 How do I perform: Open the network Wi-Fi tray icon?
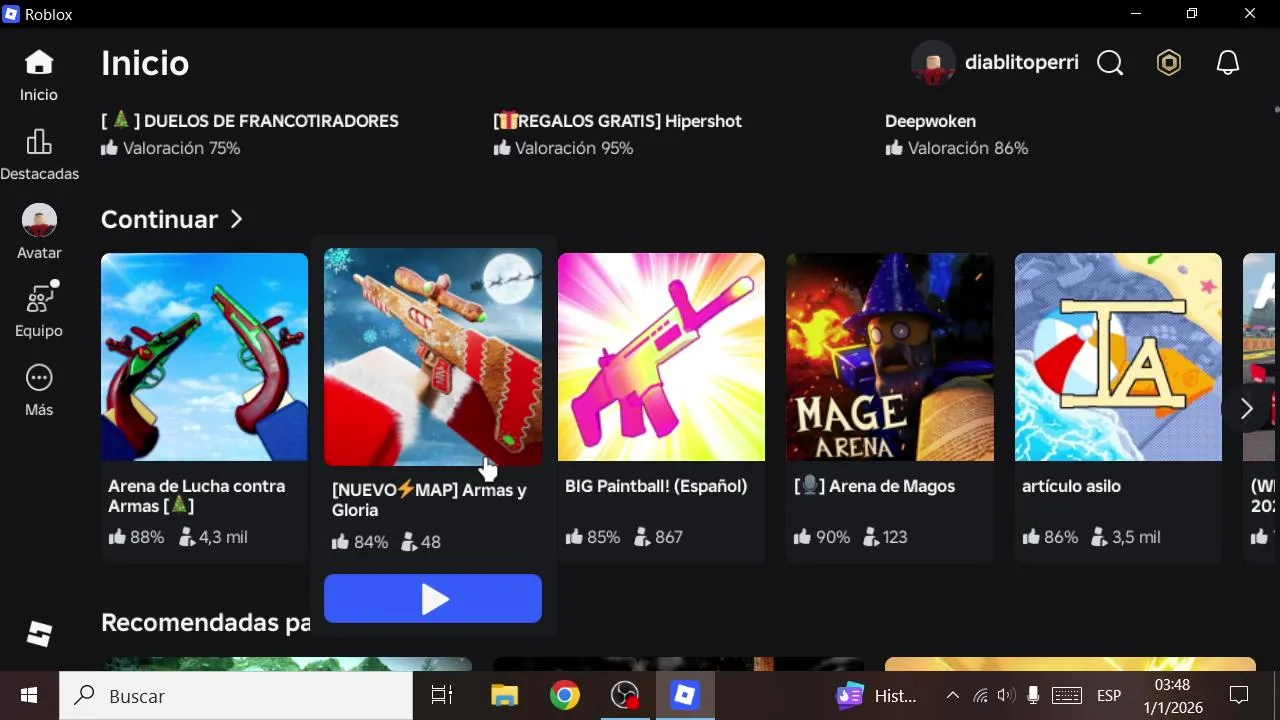click(x=980, y=696)
